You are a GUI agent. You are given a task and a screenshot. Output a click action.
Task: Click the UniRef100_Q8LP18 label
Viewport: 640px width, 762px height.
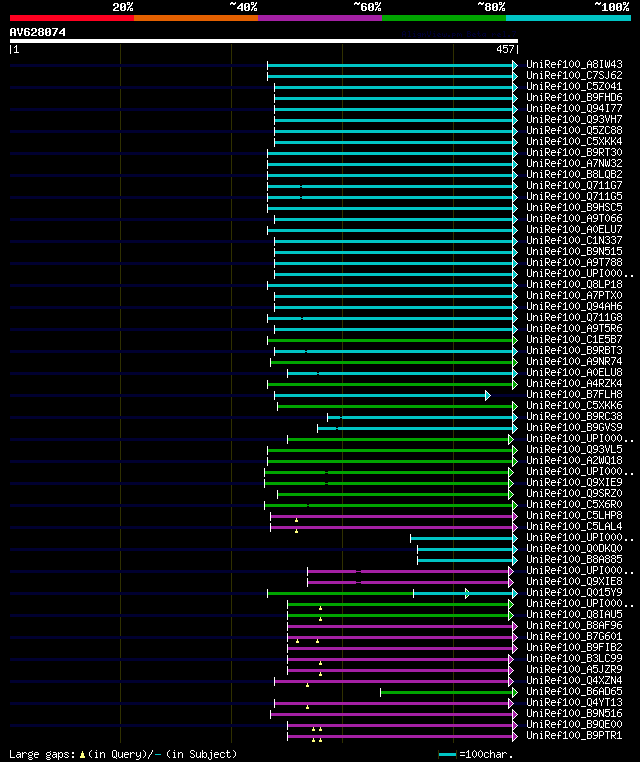click(574, 284)
